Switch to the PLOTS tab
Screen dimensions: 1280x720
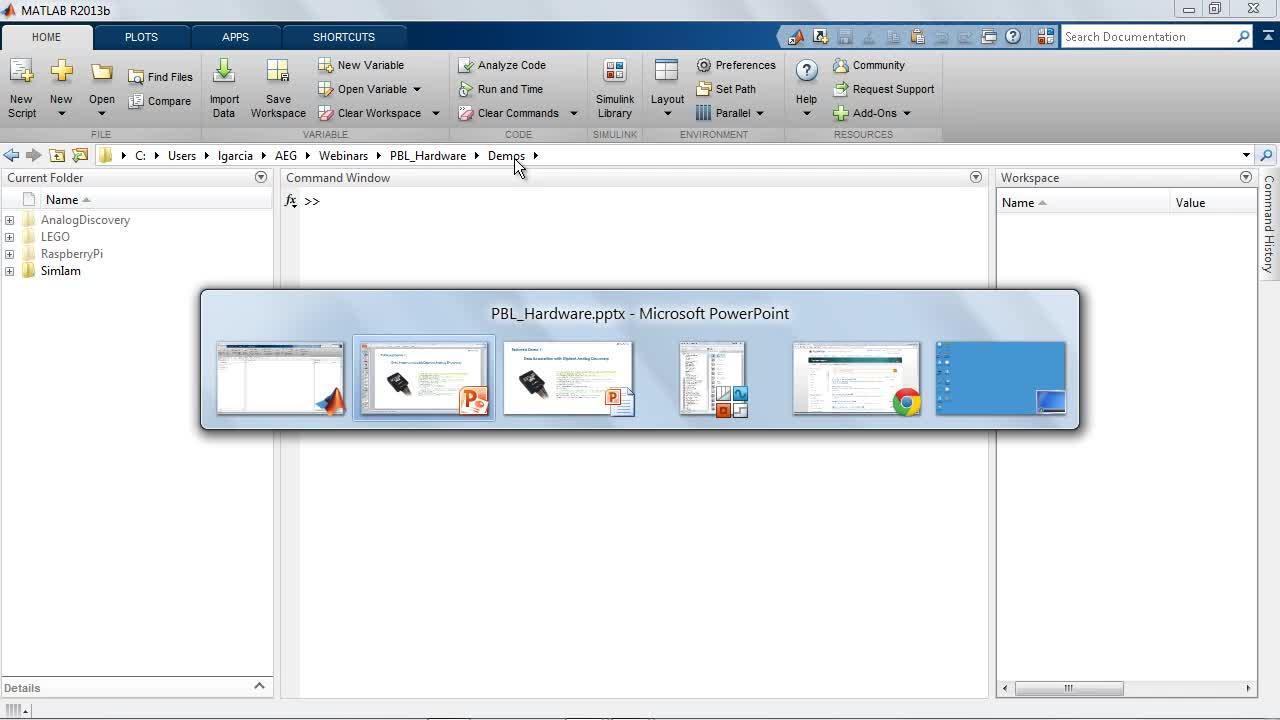(x=141, y=37)
